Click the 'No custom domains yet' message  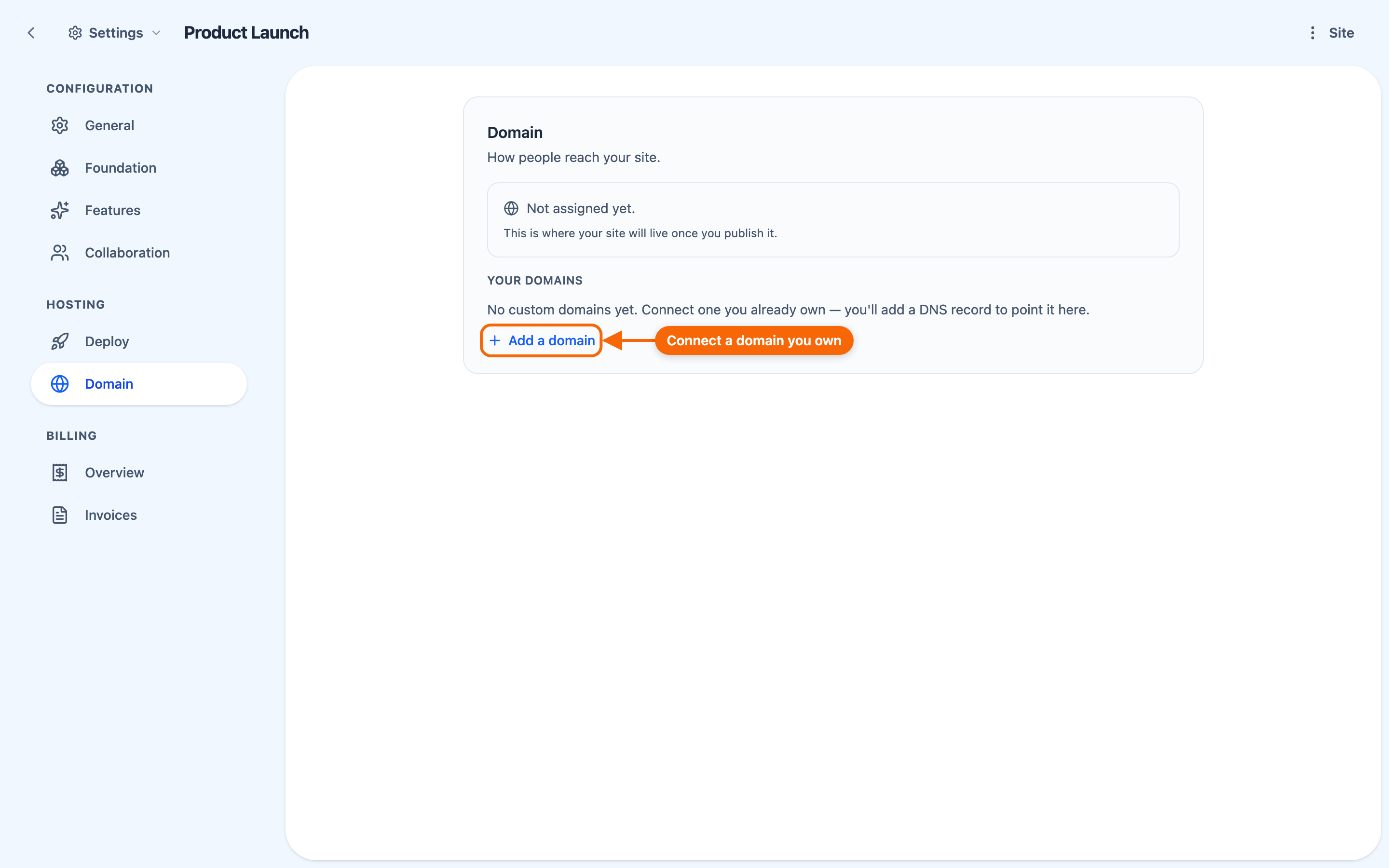click(788, 310)
